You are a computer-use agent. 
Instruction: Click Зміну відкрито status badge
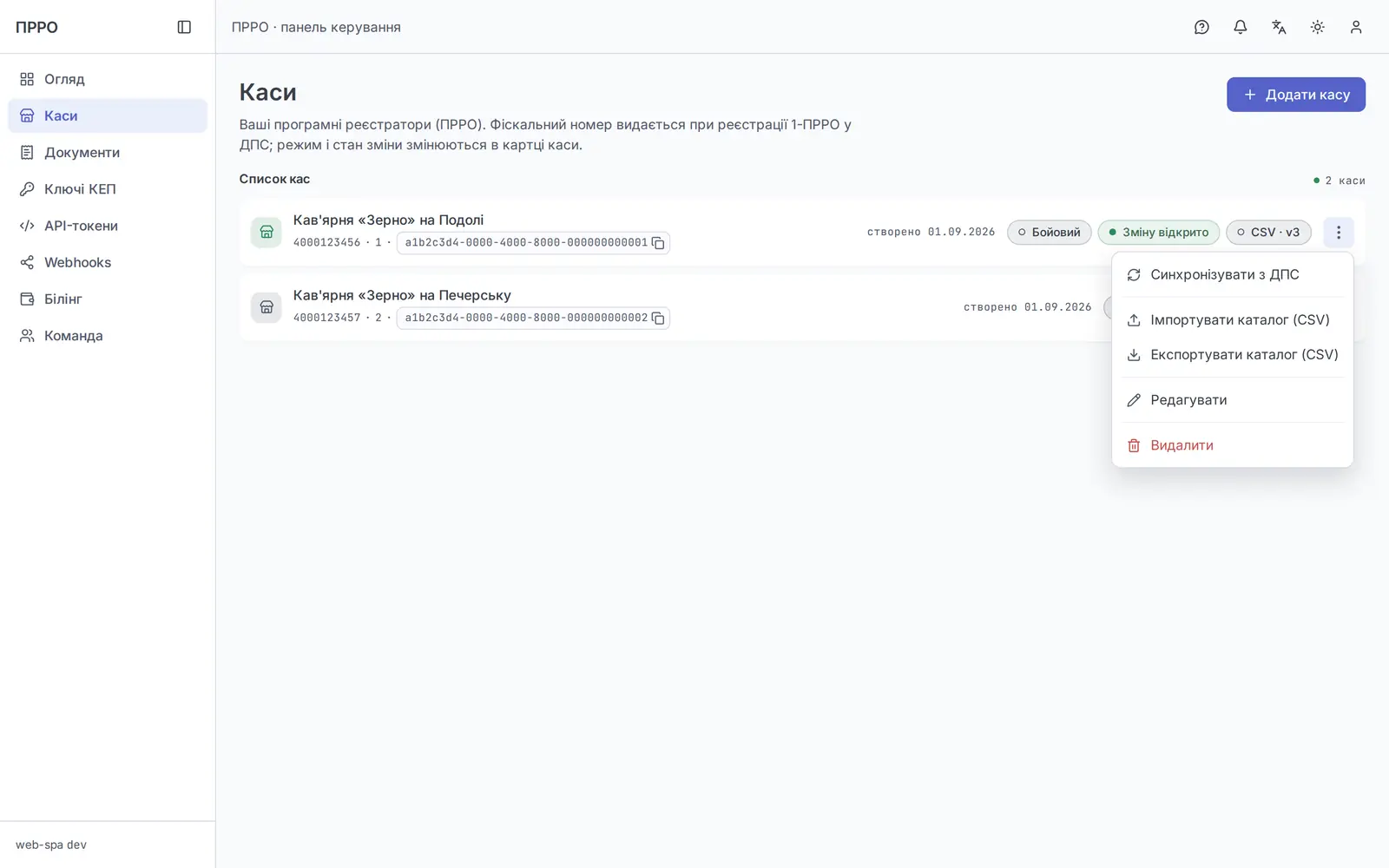click(x=1158, y=232)
